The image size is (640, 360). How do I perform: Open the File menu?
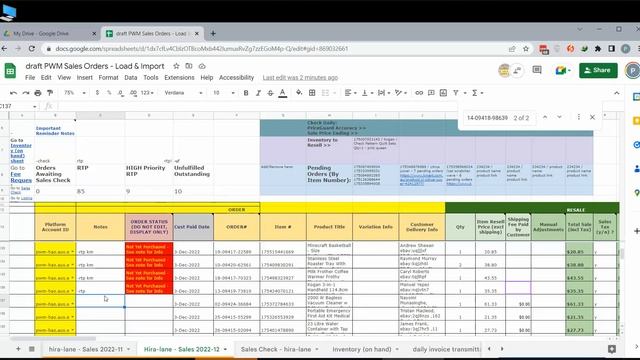(x=30, y=78)
